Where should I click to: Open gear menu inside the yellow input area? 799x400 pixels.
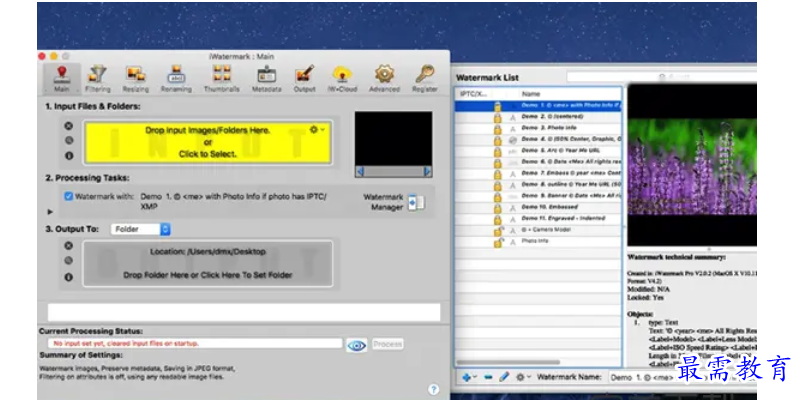[x=316, y=130]
